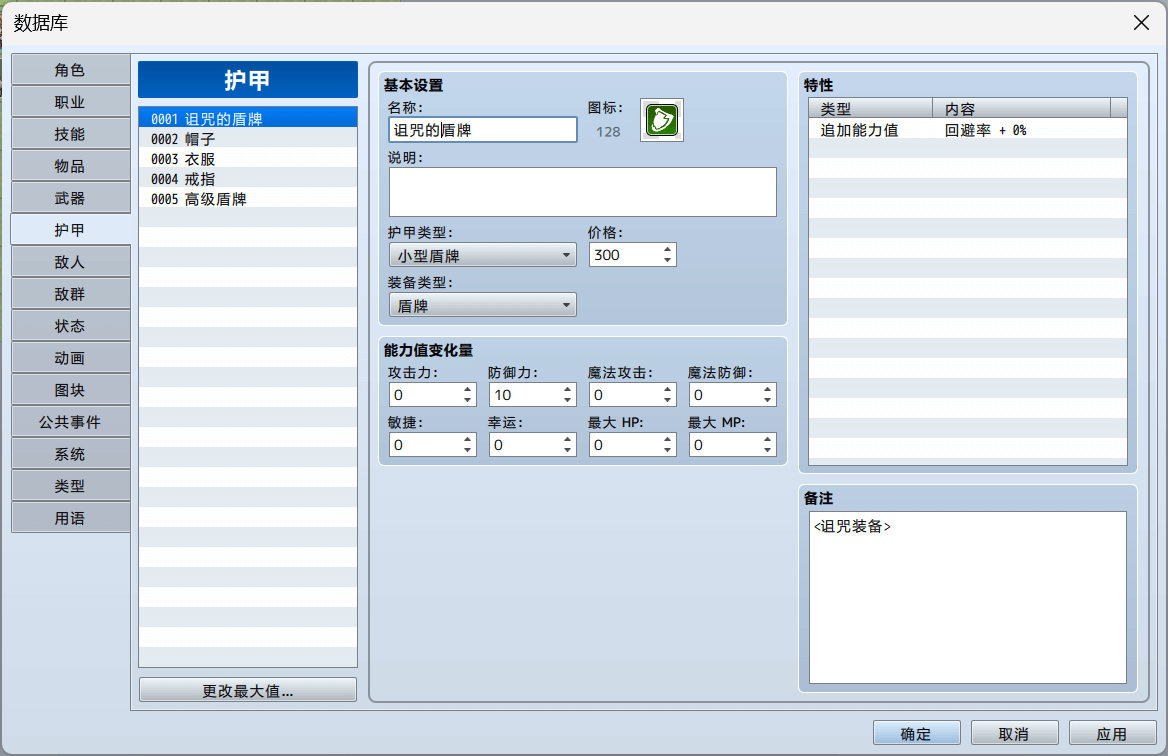Screen dimensions: 1168x756
Task: Click the shield armor icon picker
Action: click(x=661, y=120)
